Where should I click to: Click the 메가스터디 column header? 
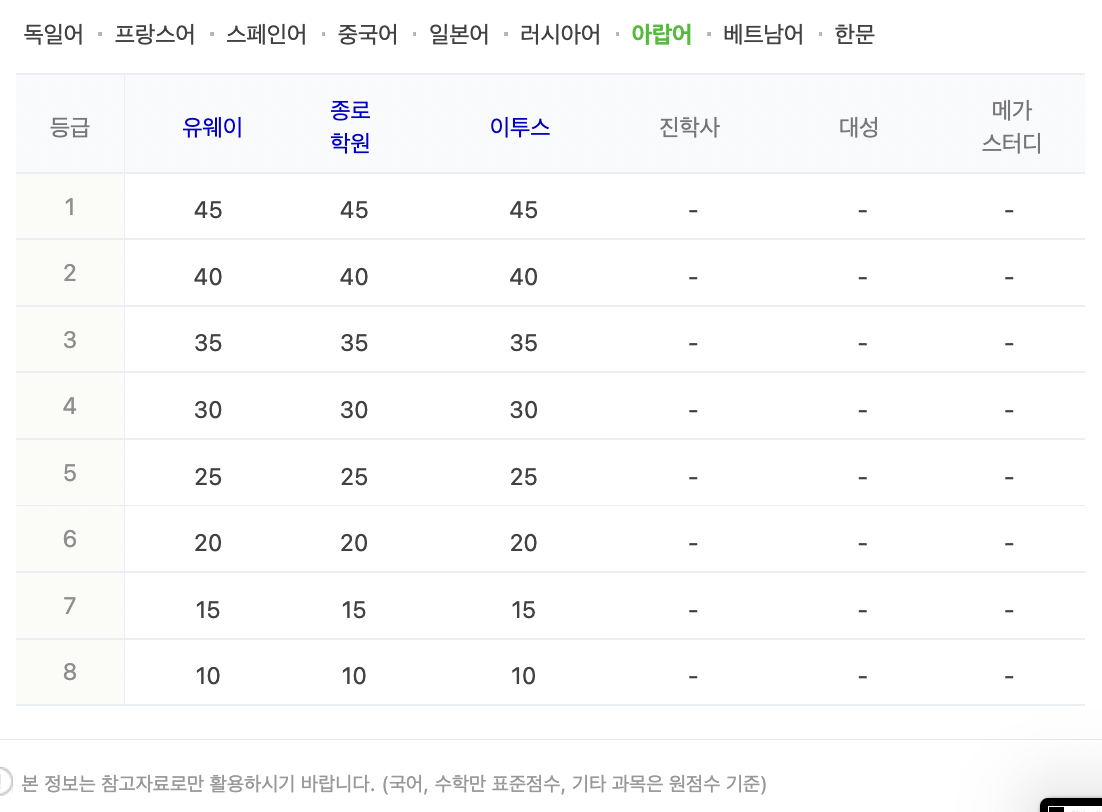(1011, 127)
